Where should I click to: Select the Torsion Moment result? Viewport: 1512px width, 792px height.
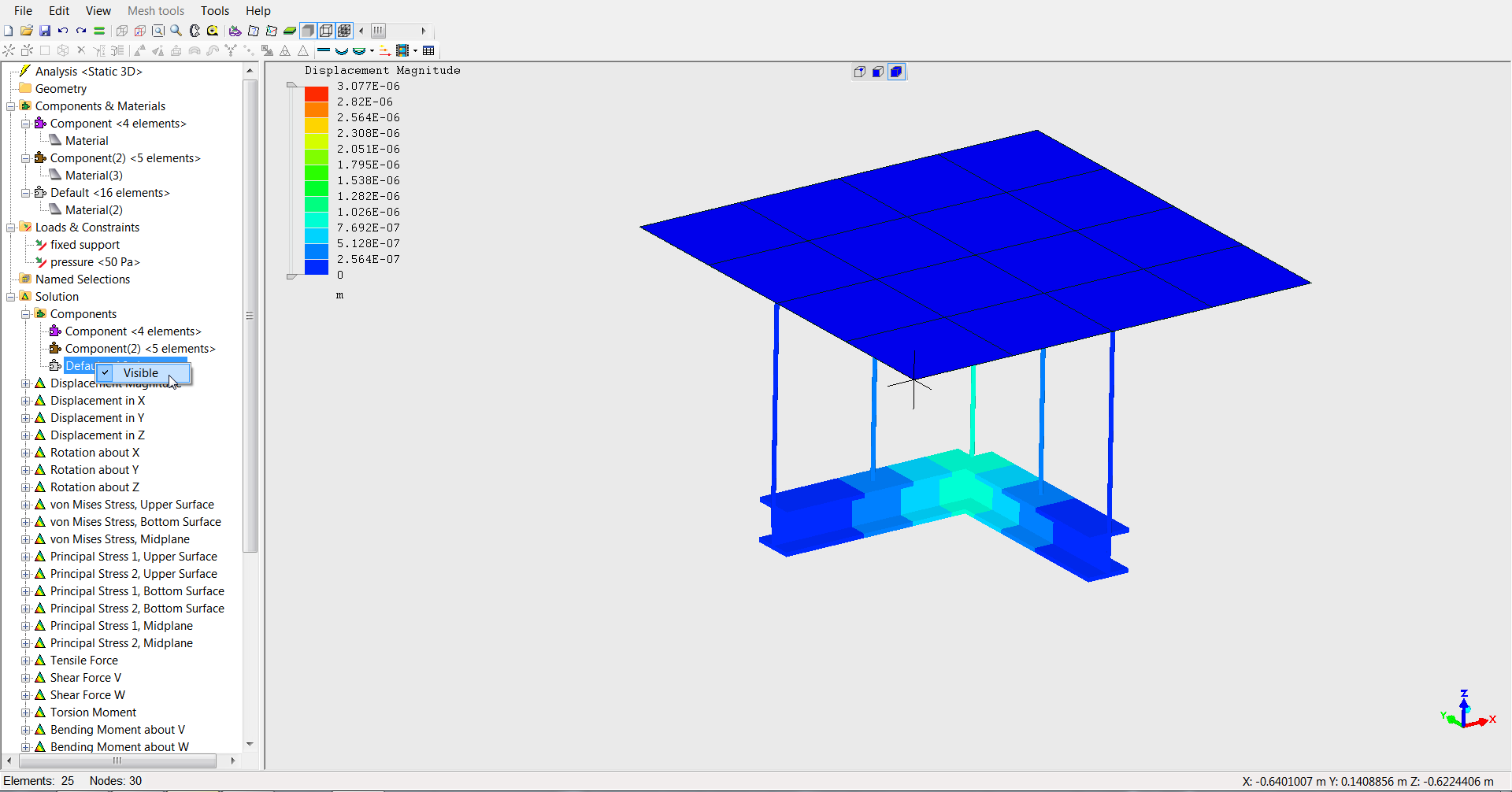pos(93,712)
